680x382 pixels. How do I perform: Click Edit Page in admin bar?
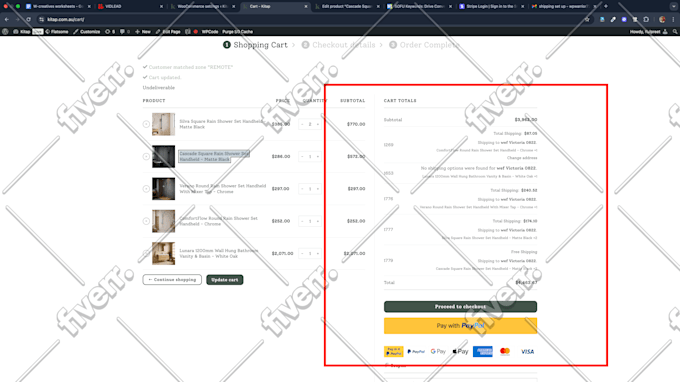pyautogui.click(x=168, y=32)
